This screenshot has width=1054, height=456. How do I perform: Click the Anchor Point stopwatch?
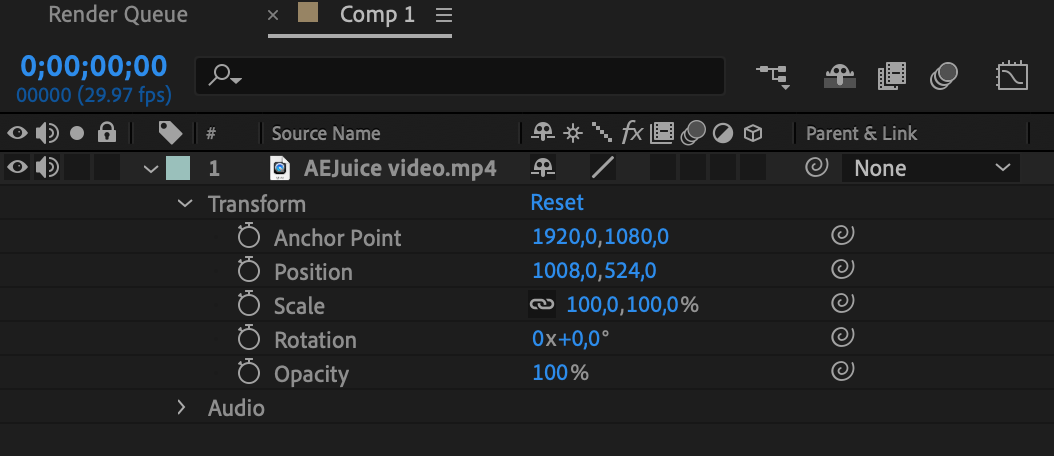(x=248, y=237)
